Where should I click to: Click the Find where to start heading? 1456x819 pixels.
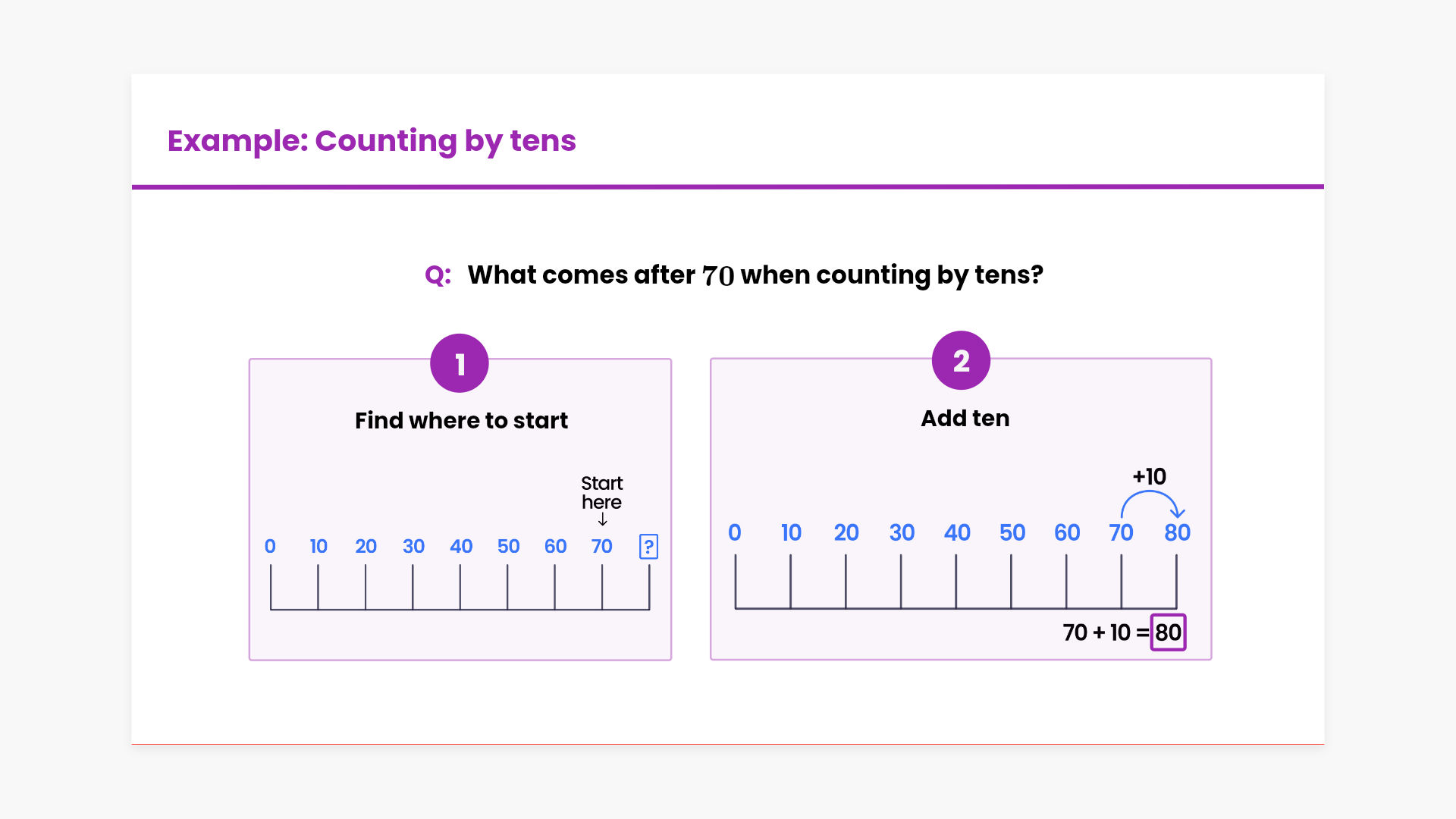461,420
